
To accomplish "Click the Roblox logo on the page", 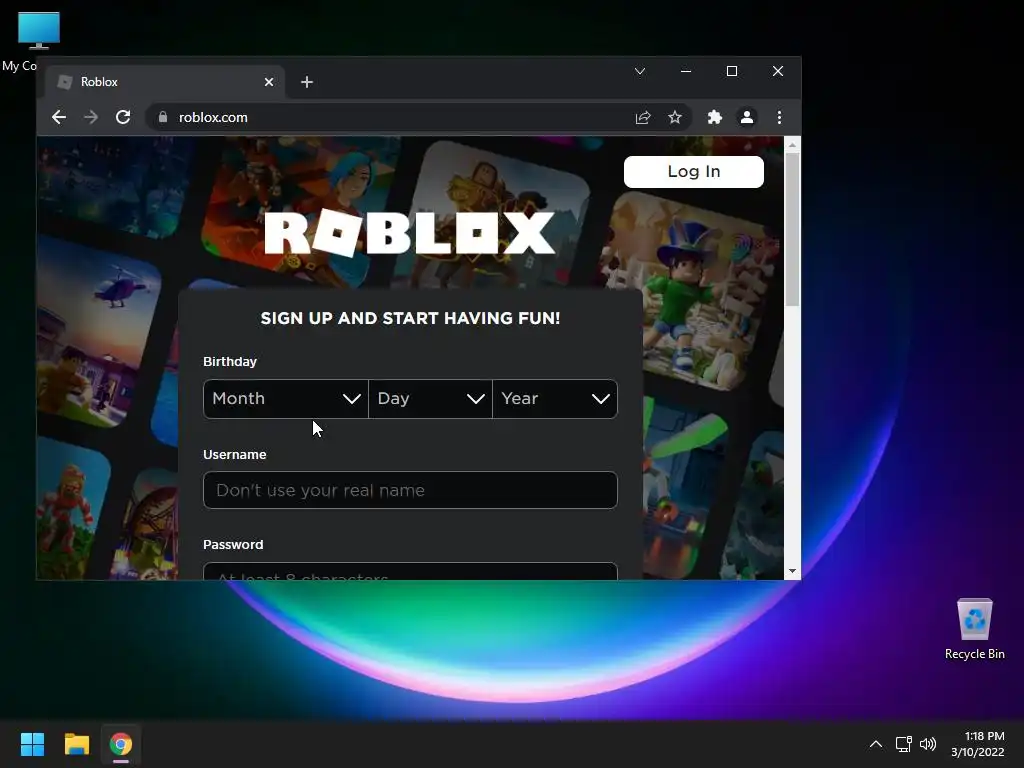I will 409,233.
